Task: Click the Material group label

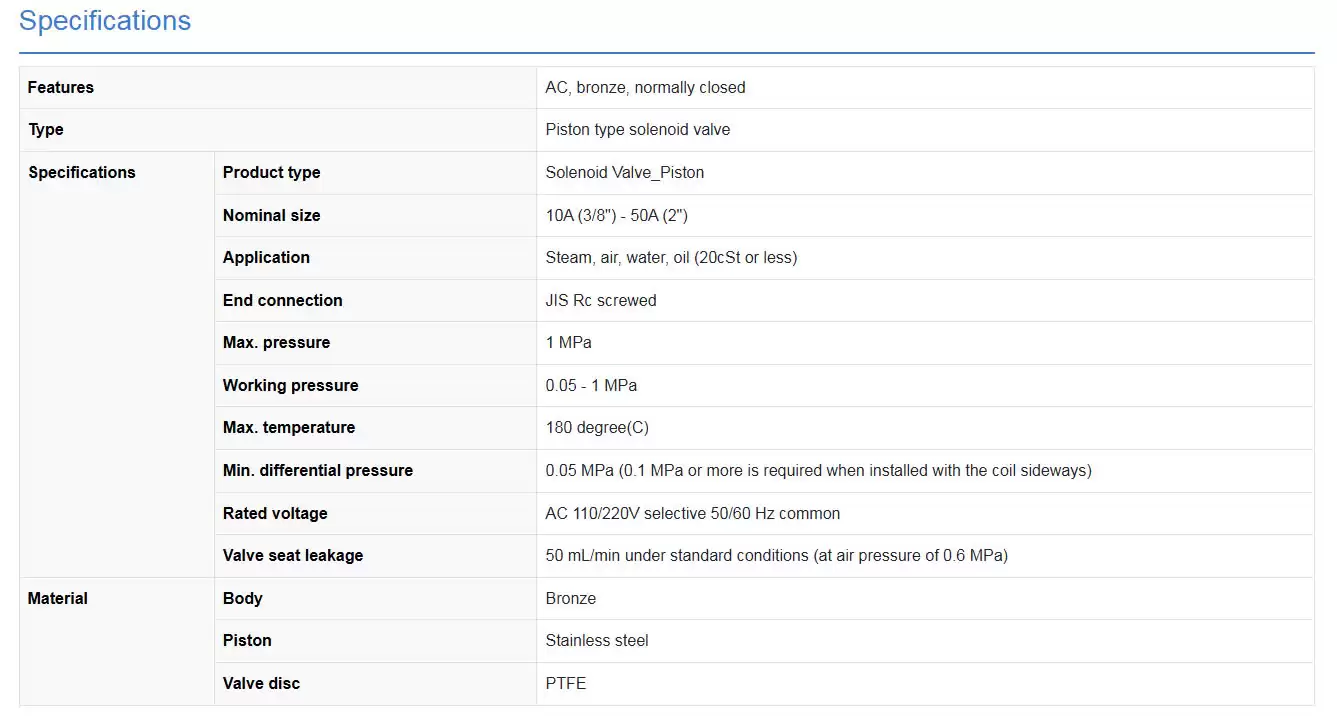Action: (x=58, y=598)
